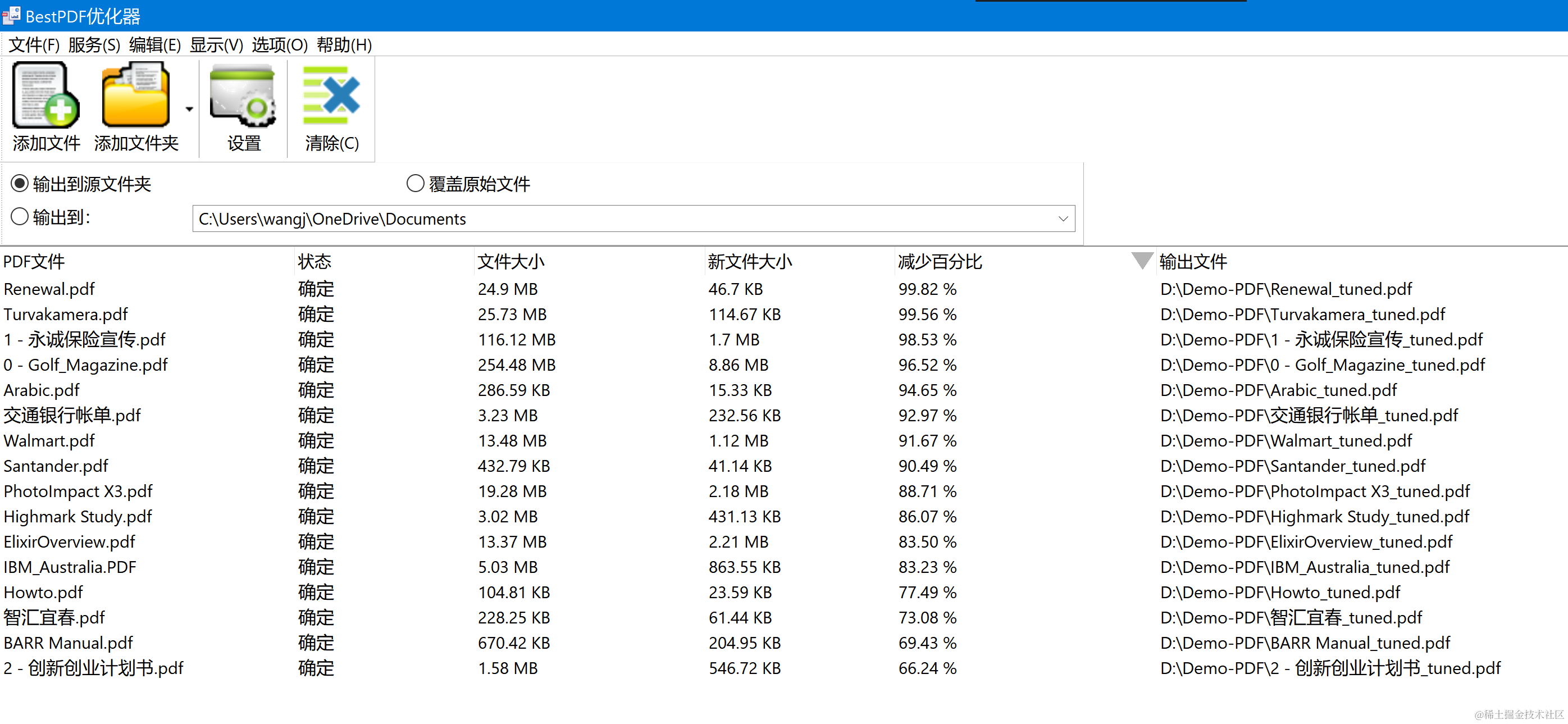Click the 新文件大小 column header
This screenshot has width=1568, height=724.
(750, 261)
